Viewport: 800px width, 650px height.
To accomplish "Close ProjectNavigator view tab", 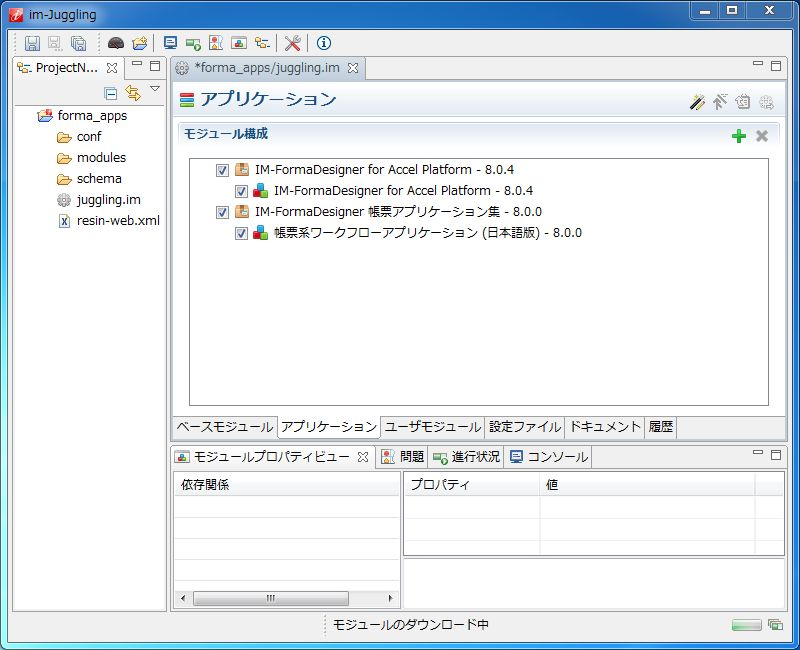I will click(x=112, y=67).
